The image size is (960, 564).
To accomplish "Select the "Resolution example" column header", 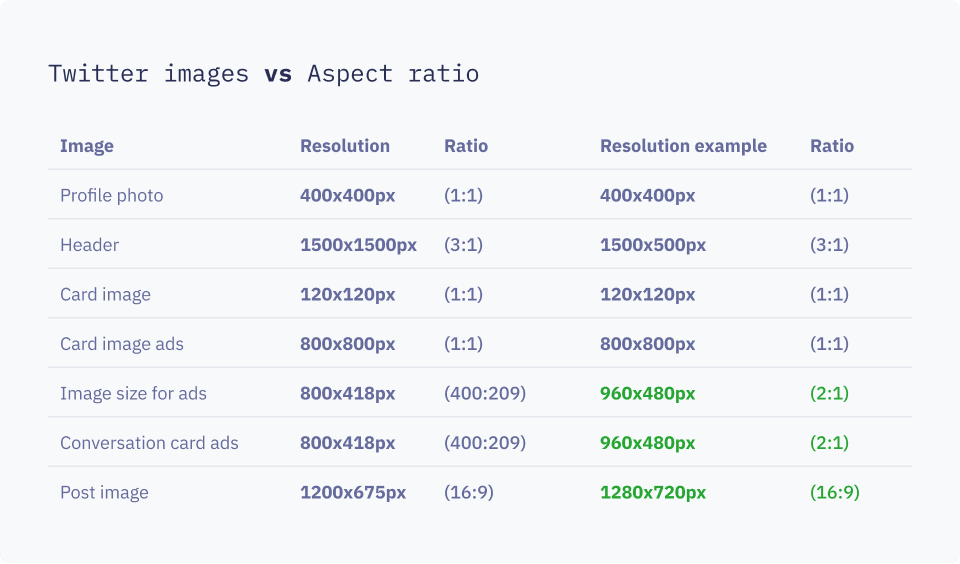I will coord(683,146).
